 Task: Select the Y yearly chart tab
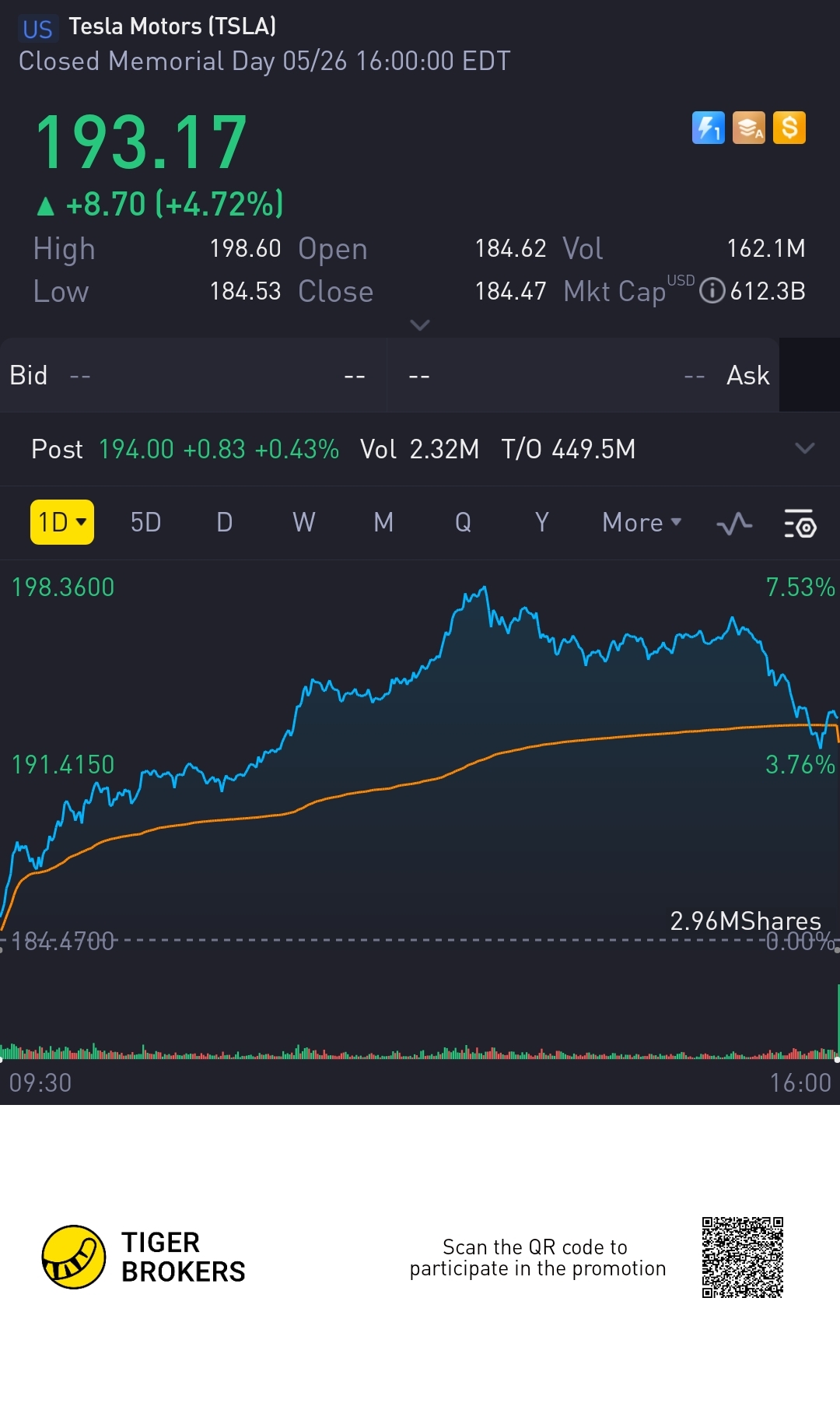click(542, 522)
